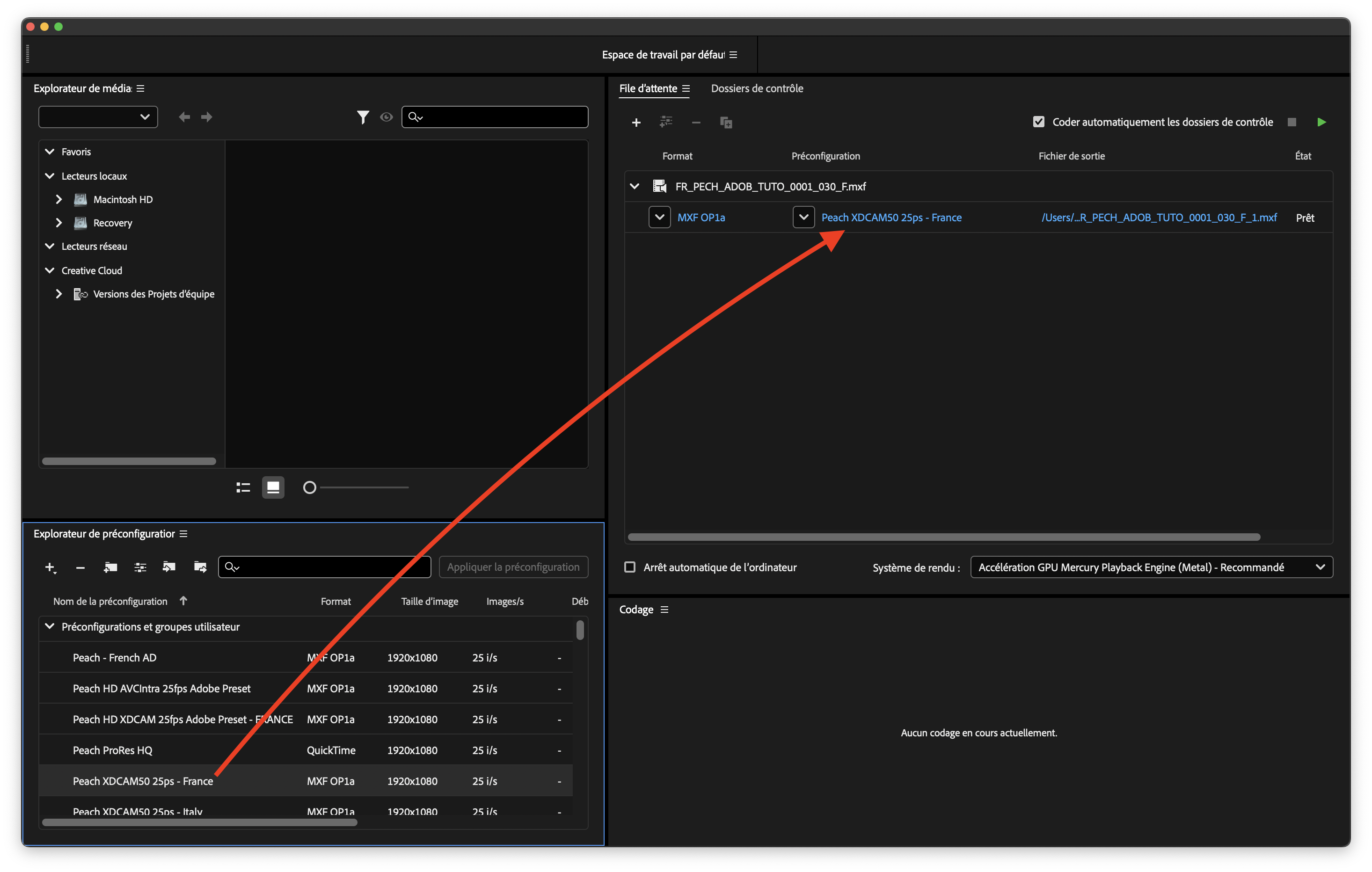Import presets via the import icon

tap(168, 567)
